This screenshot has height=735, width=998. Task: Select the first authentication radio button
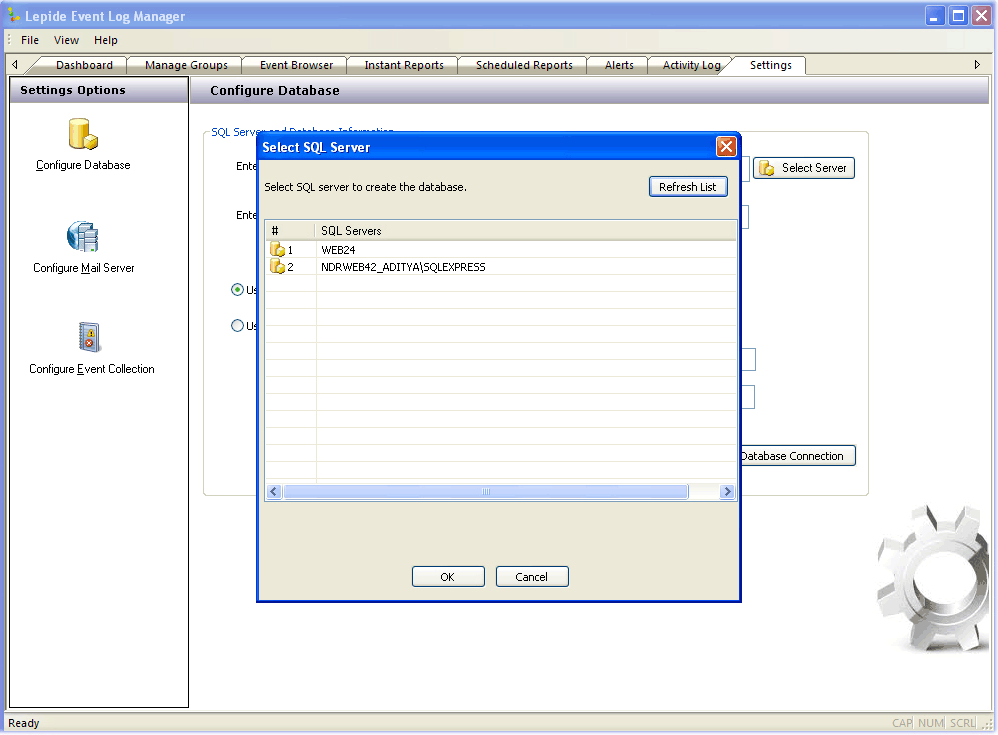click(x=237, y=290)
